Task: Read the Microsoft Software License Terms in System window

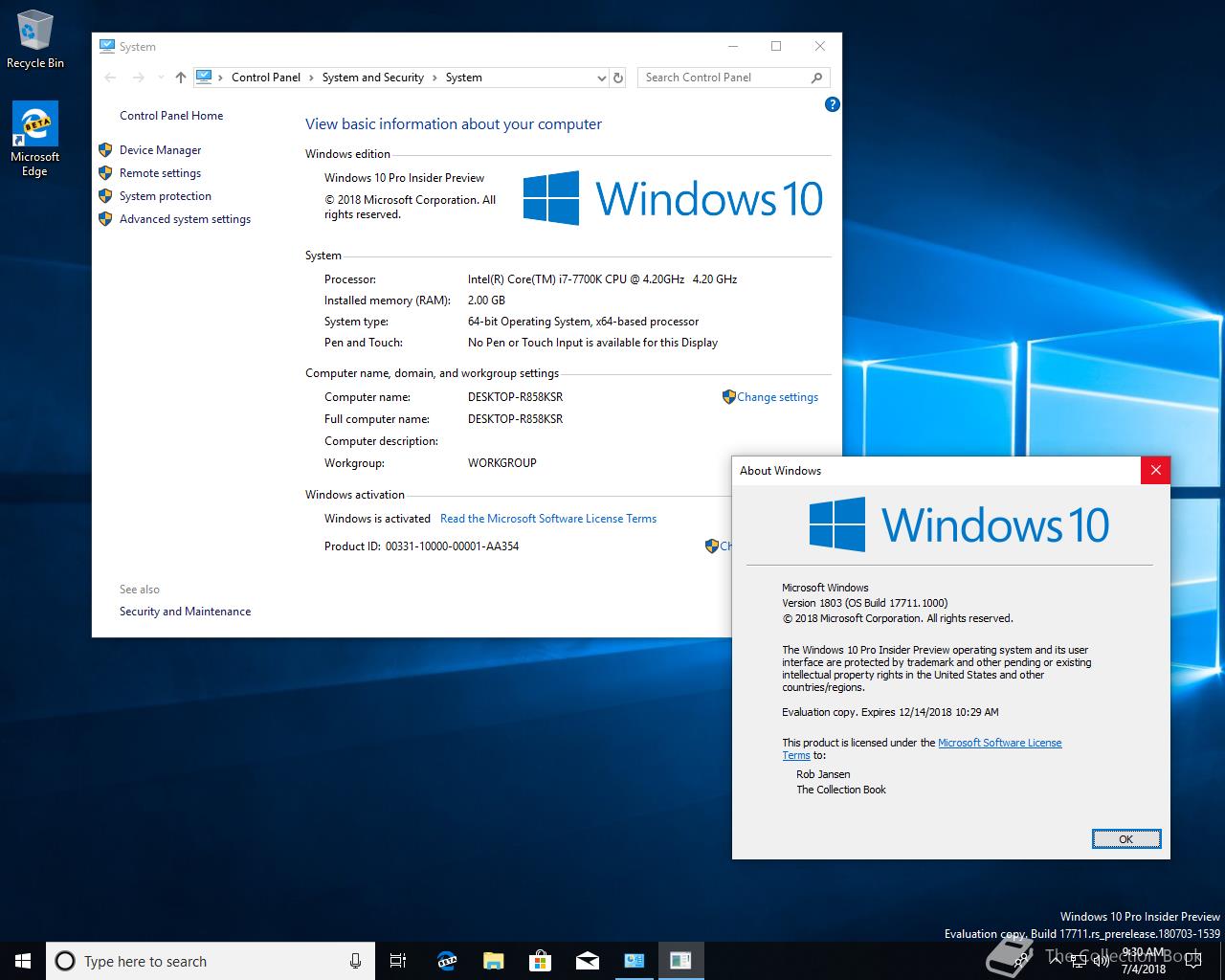Action: [548, 519]
